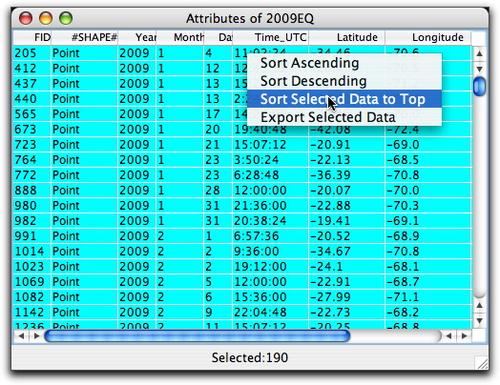The height and width of the screenshot is (385, 500).
Task: Select FID cell 1023
Action: click(x=32, y=267)
